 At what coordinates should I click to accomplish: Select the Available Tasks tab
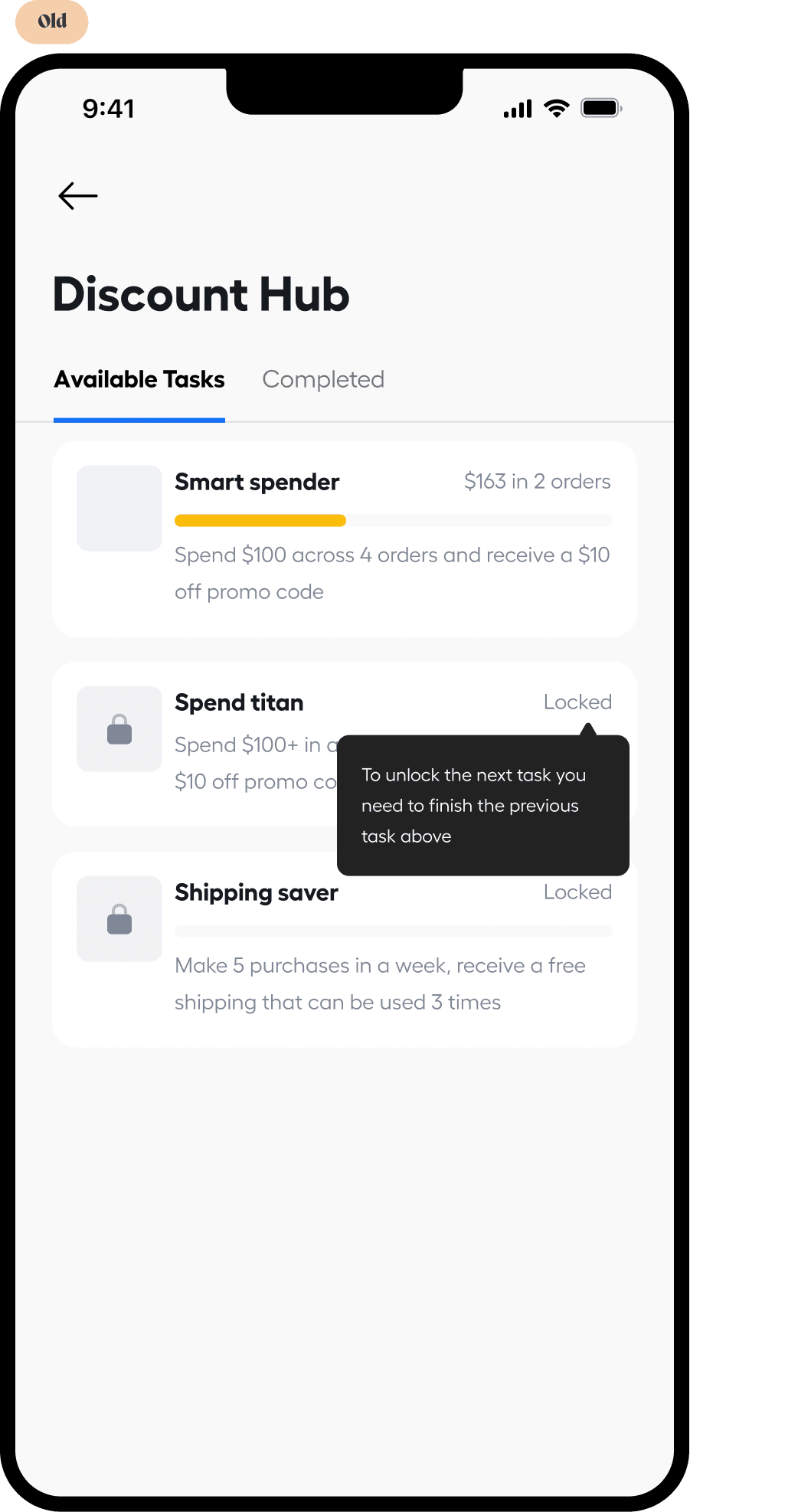coord(139,380)
